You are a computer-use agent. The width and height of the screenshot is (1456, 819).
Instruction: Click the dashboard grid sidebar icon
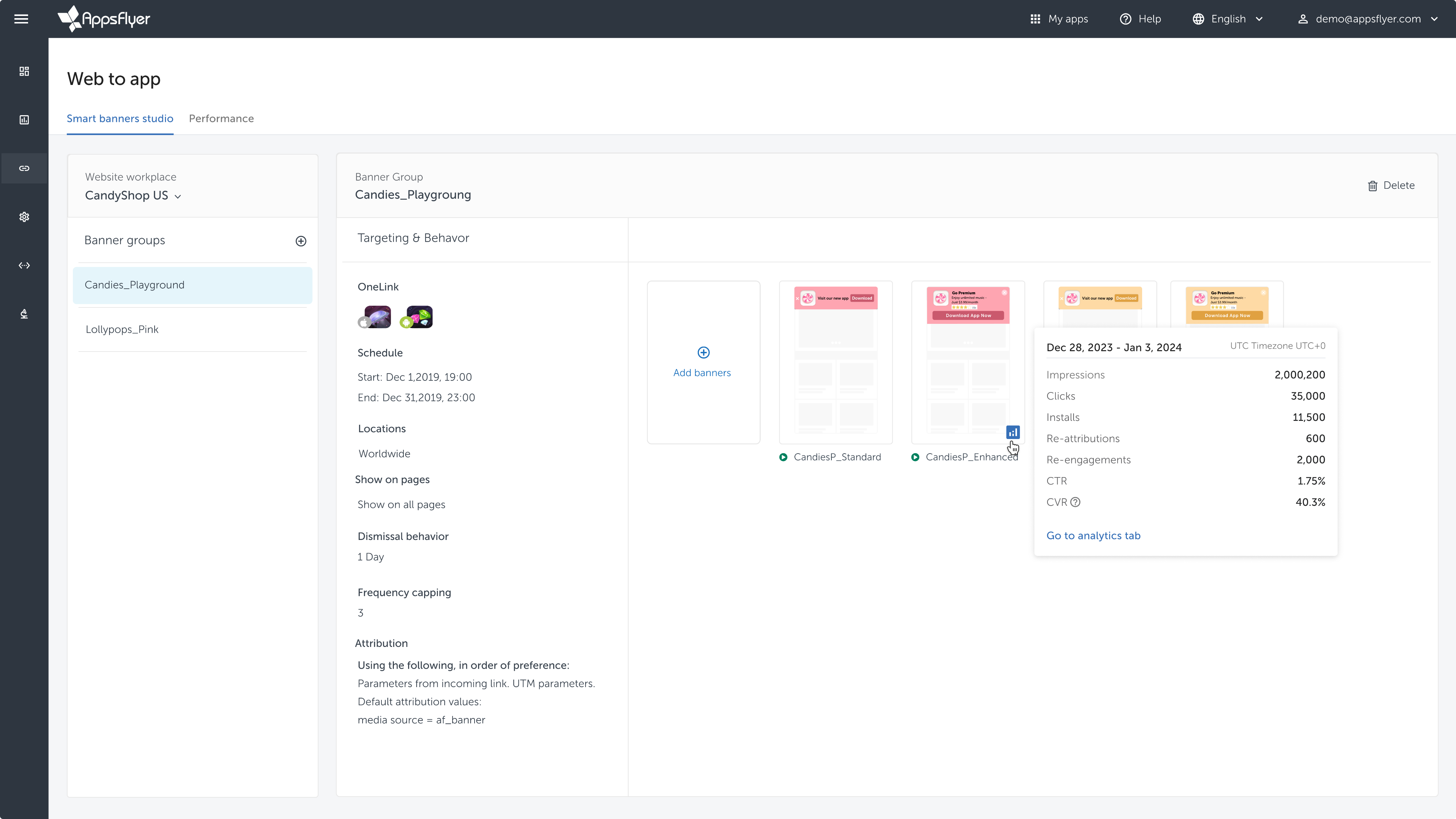[x=24, y=71]
